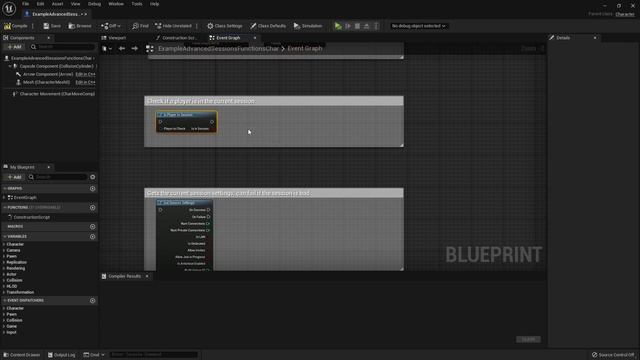Expand the Replication variable category
Screen dimensions: 640x360
click(x=4, y=262)
